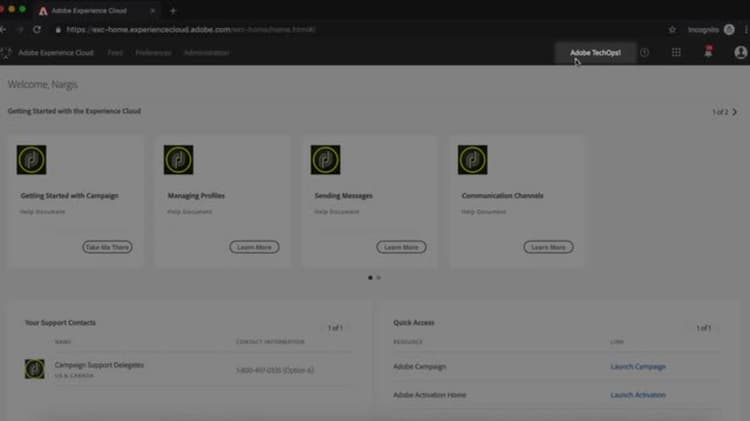Close the Adobe Experience Cloud tab

point(153,11)
